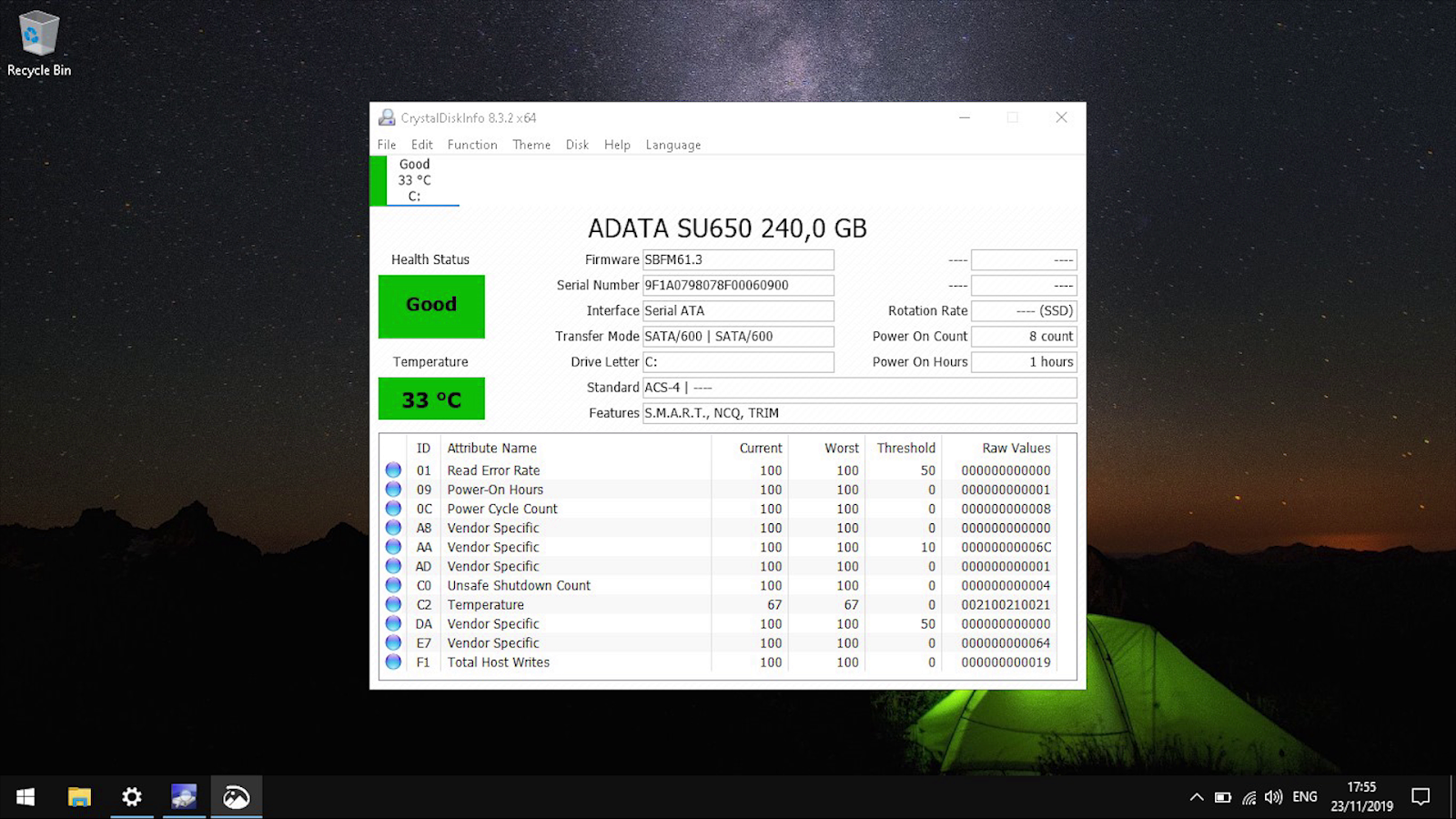Click raw value 00000000006C
The image size is (1456, 819).
[1006, 547]
